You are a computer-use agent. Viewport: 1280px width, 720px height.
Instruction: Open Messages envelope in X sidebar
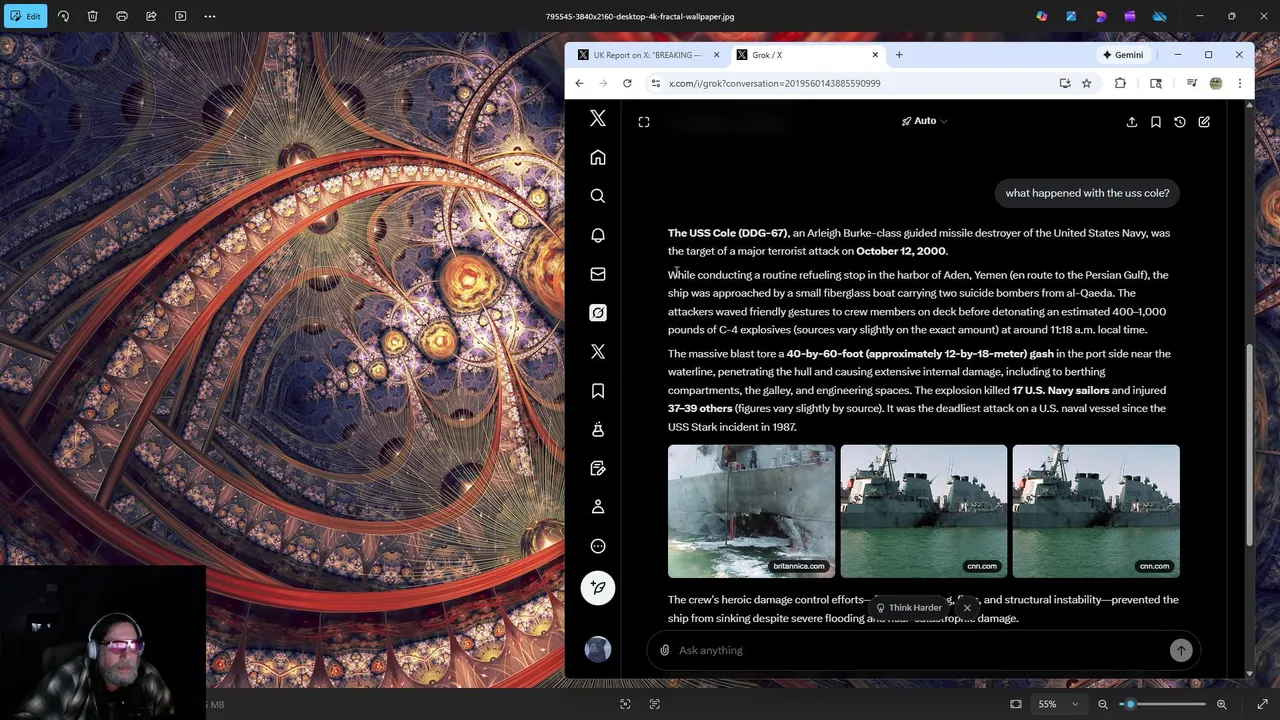point(598,274)
